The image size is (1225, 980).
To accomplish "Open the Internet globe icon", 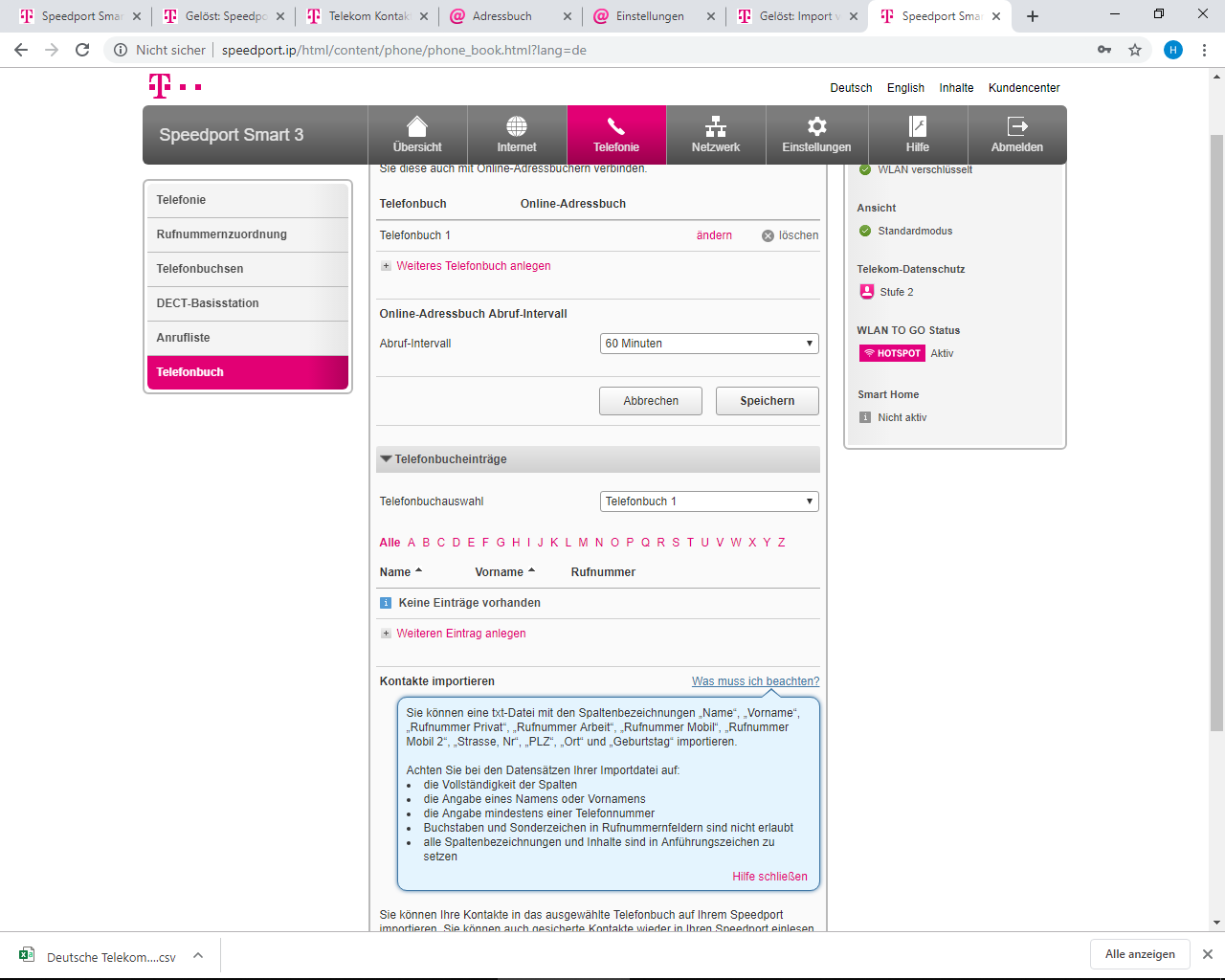I will coord(517,126).
